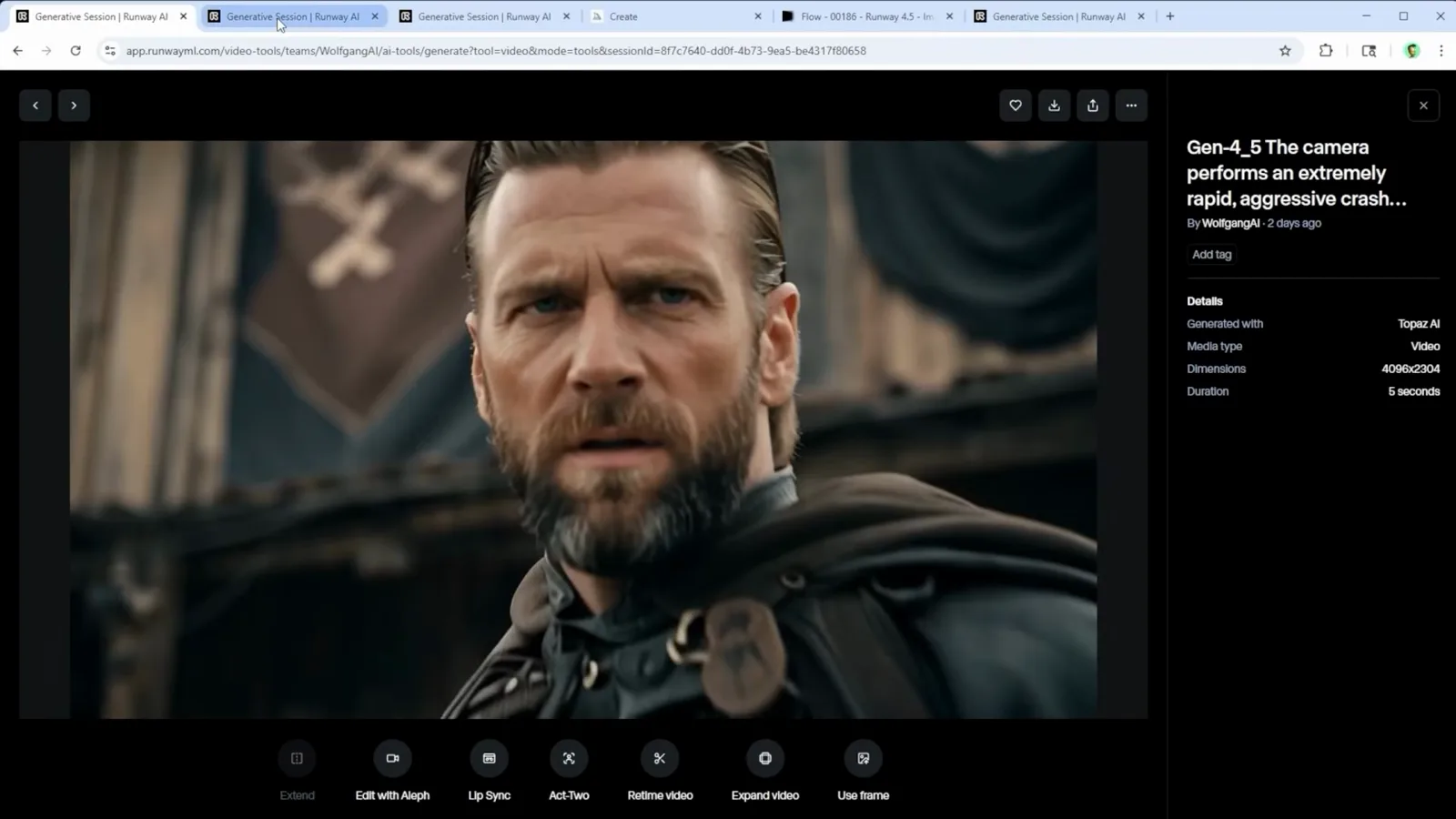This screenshot has width=1456, height=819.
Task: Click the 'Details' heading
Action: [x=1204, y=301]
